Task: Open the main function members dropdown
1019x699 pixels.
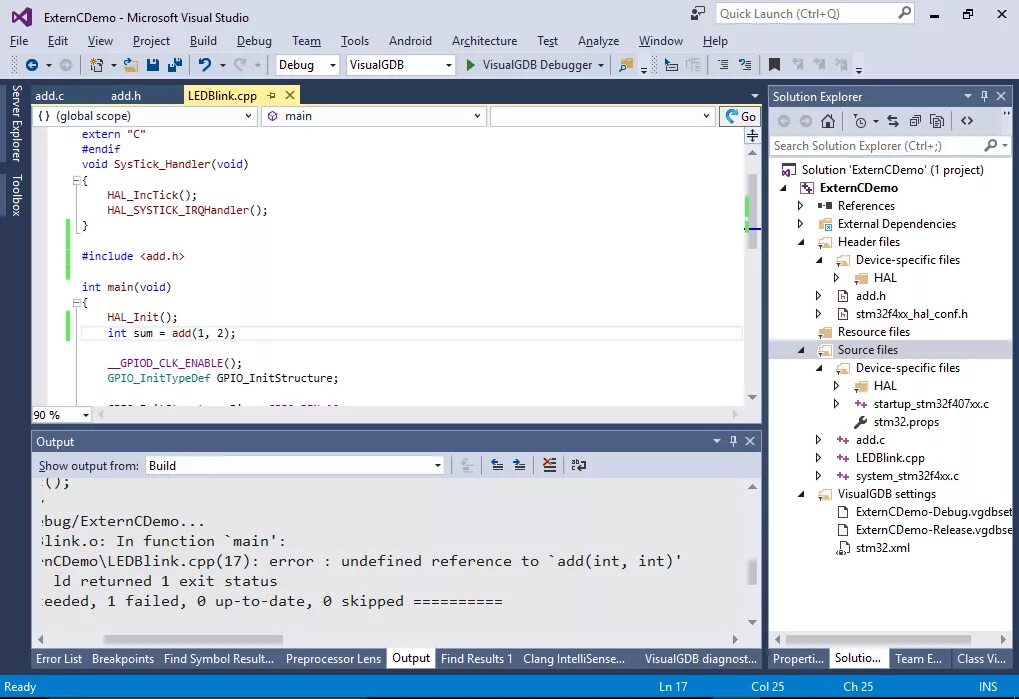Action: (x=374, y=116)
